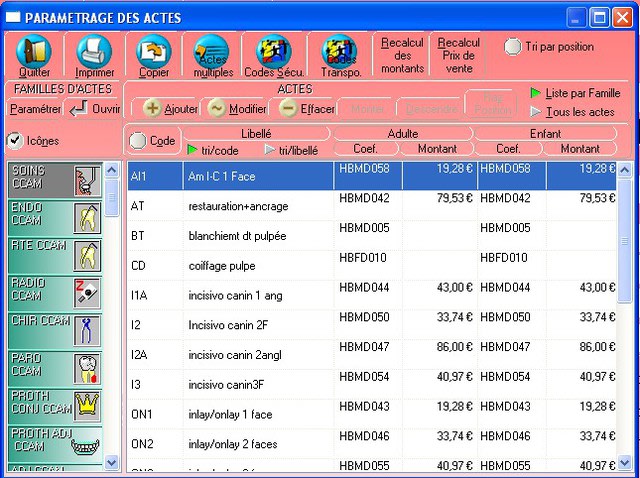Click the Quitter door icon

(33, 54)
